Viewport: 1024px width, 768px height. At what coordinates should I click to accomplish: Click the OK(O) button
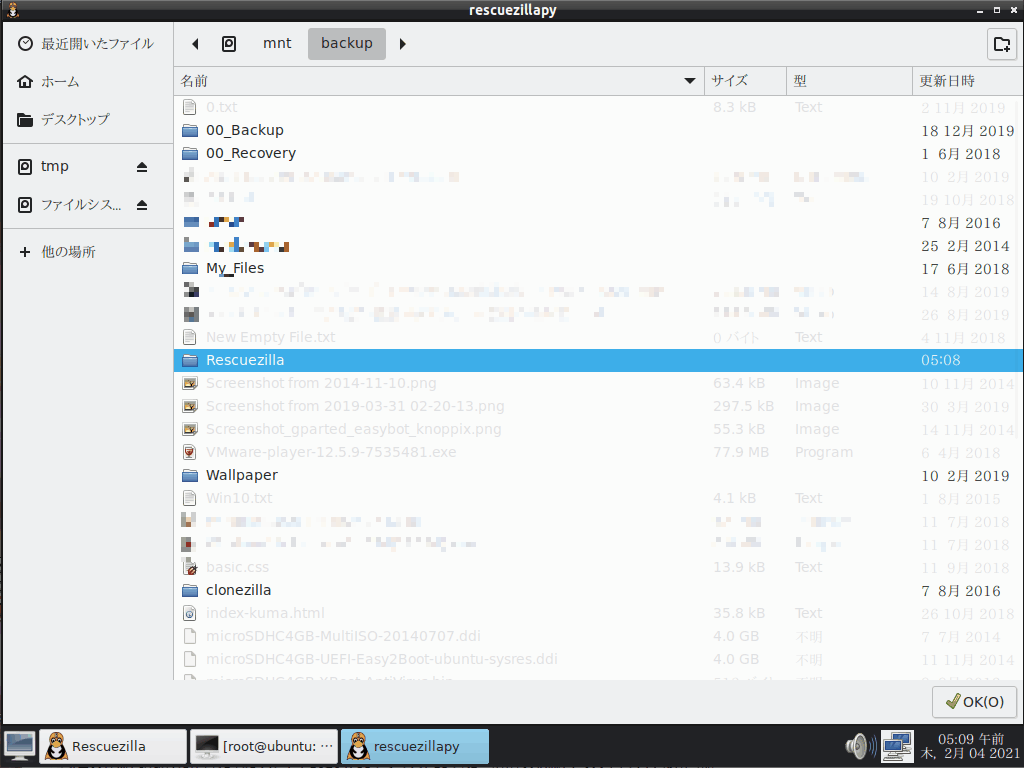pyautogui.click(x=974, y=701)
